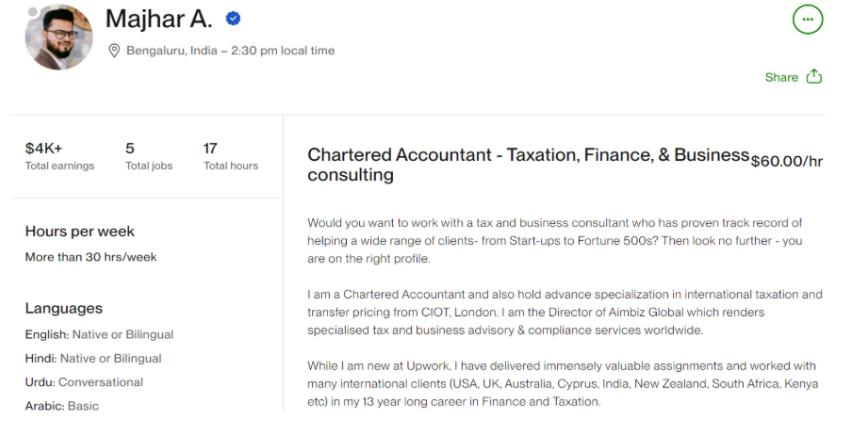Click the $60.00/hr hourly rate

[787, 161]
